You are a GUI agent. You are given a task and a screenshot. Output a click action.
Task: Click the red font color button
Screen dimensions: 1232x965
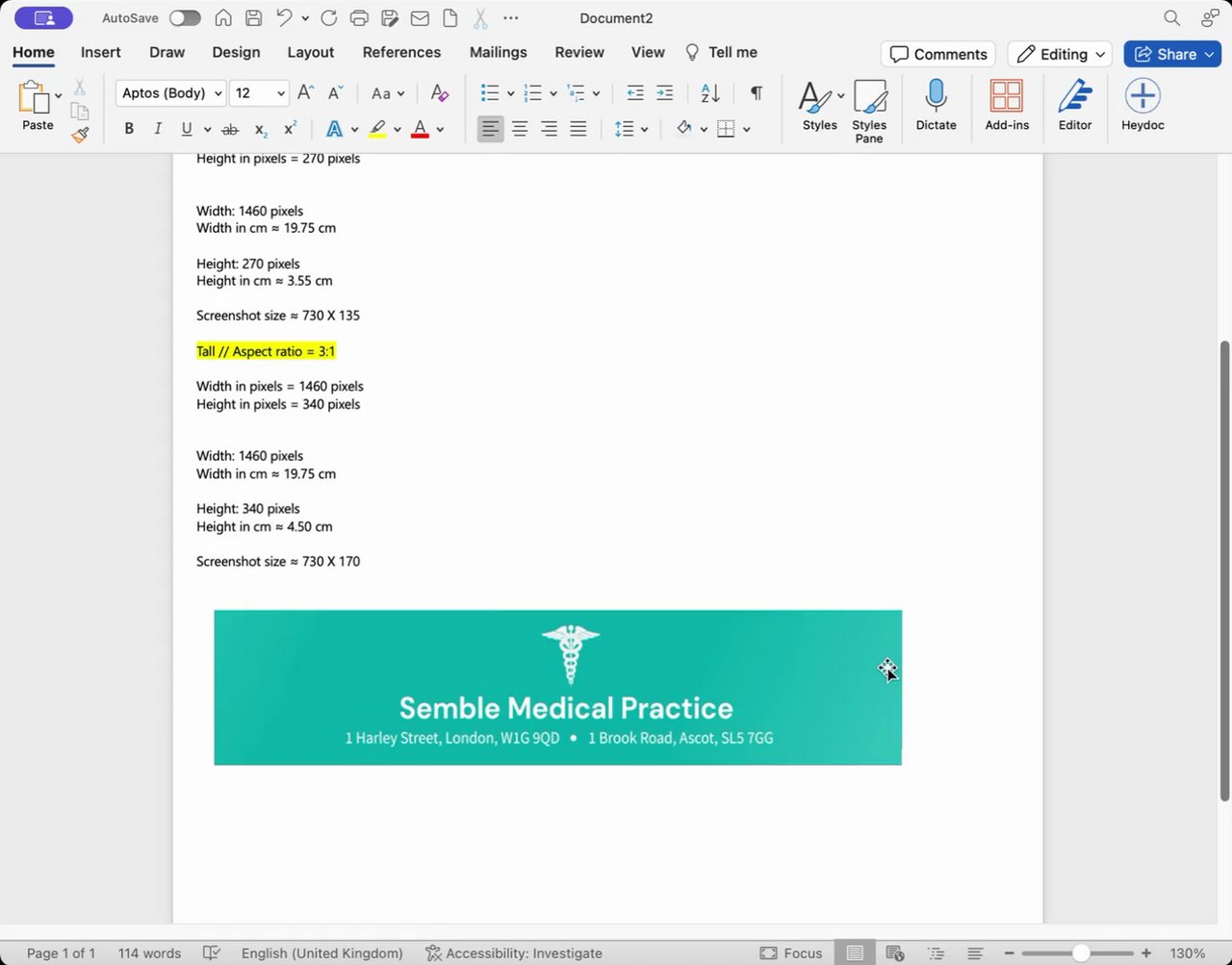coord(420,129)
